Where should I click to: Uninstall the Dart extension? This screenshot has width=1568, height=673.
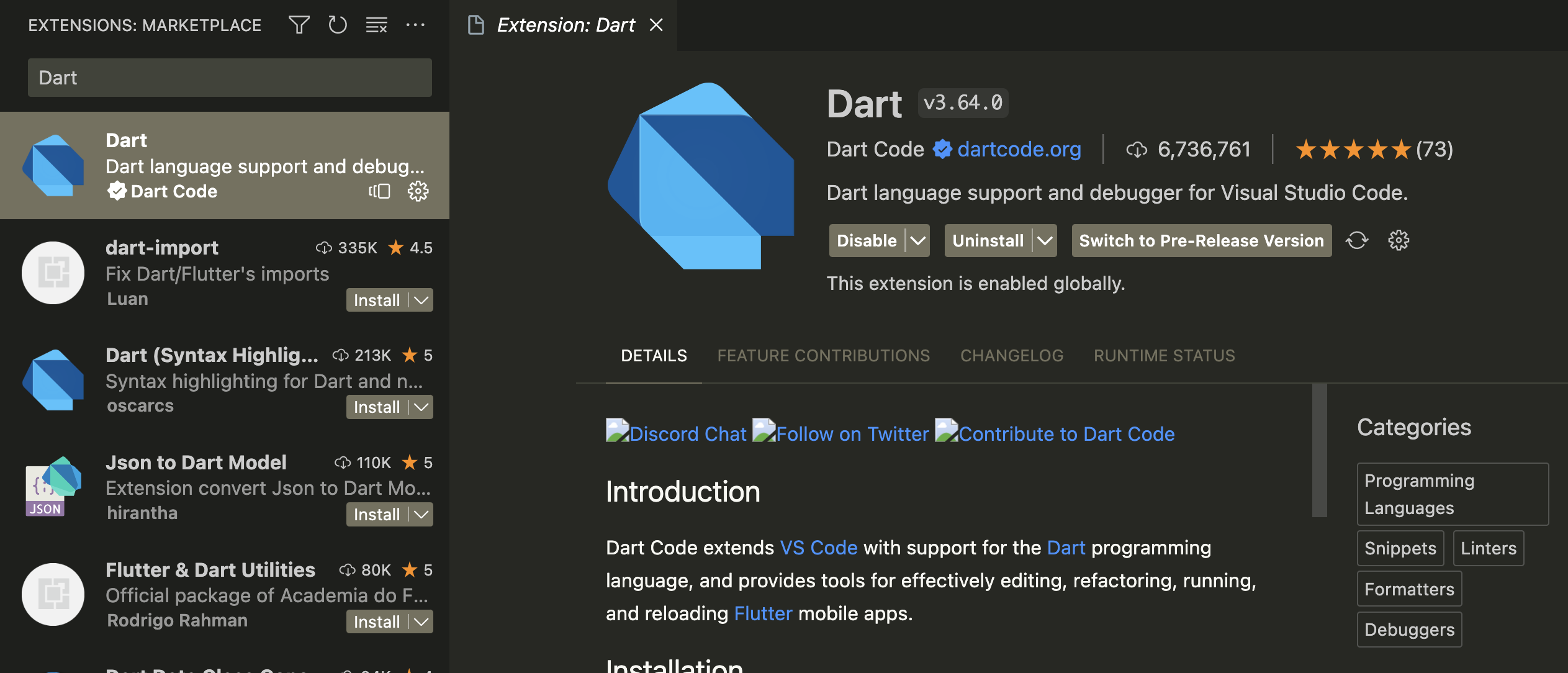click(988, 240)
